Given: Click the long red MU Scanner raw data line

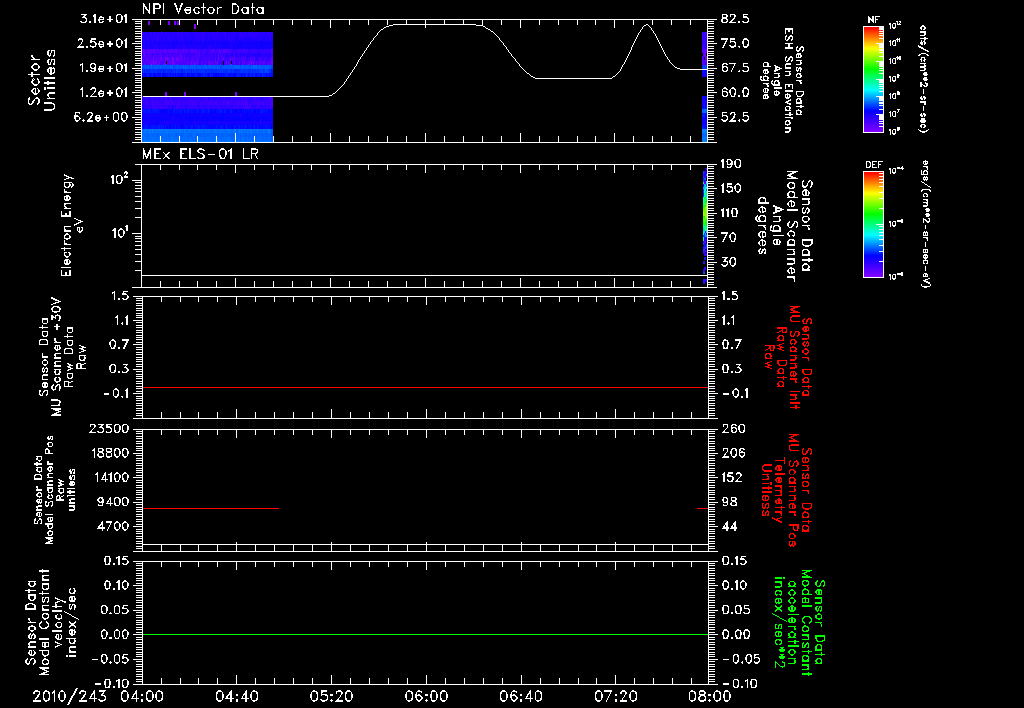Looking at the screenshot, I should point(425,387).
